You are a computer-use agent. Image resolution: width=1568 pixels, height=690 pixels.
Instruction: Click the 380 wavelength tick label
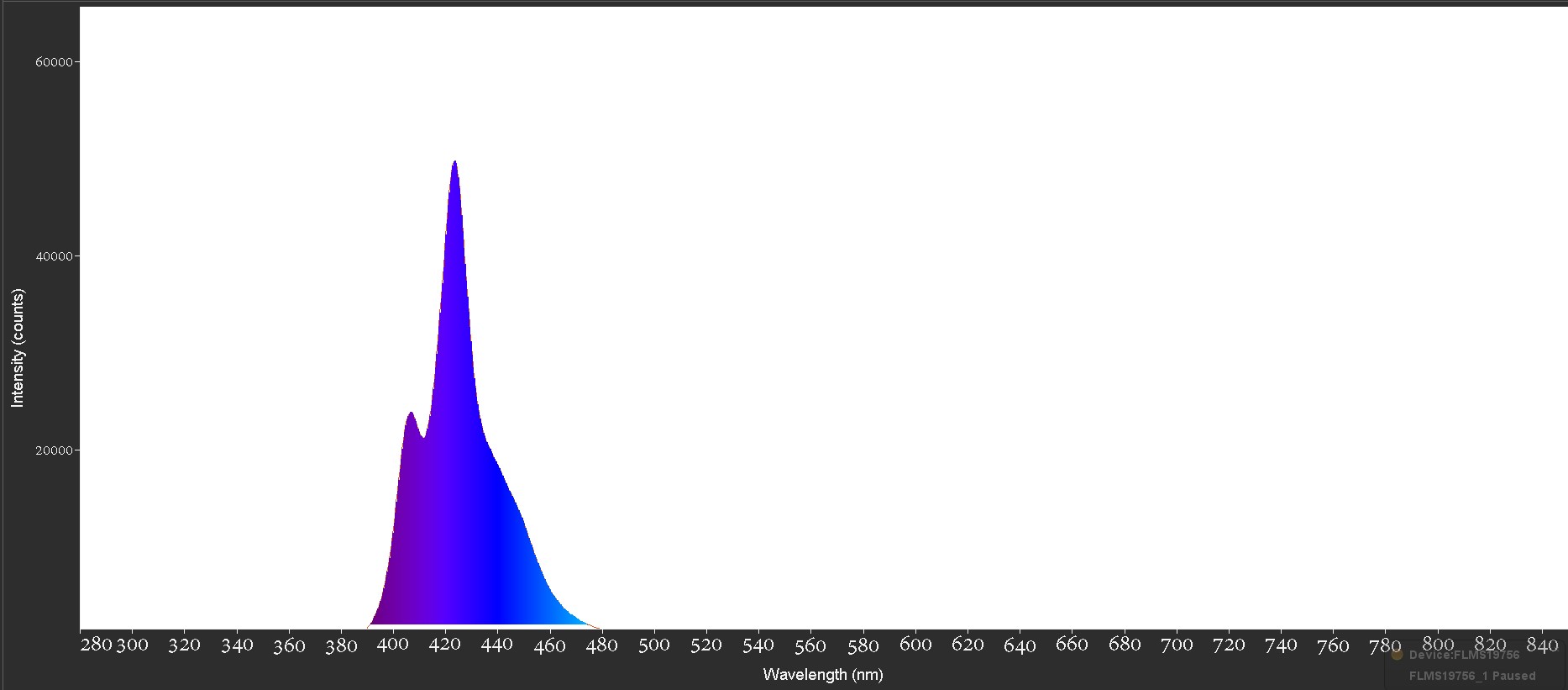click(x=341, y=645)
